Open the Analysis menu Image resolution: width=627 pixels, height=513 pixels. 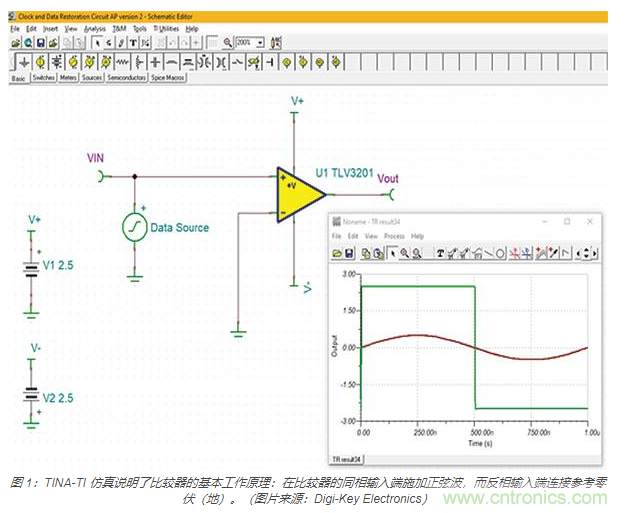(x=95, y=29)
